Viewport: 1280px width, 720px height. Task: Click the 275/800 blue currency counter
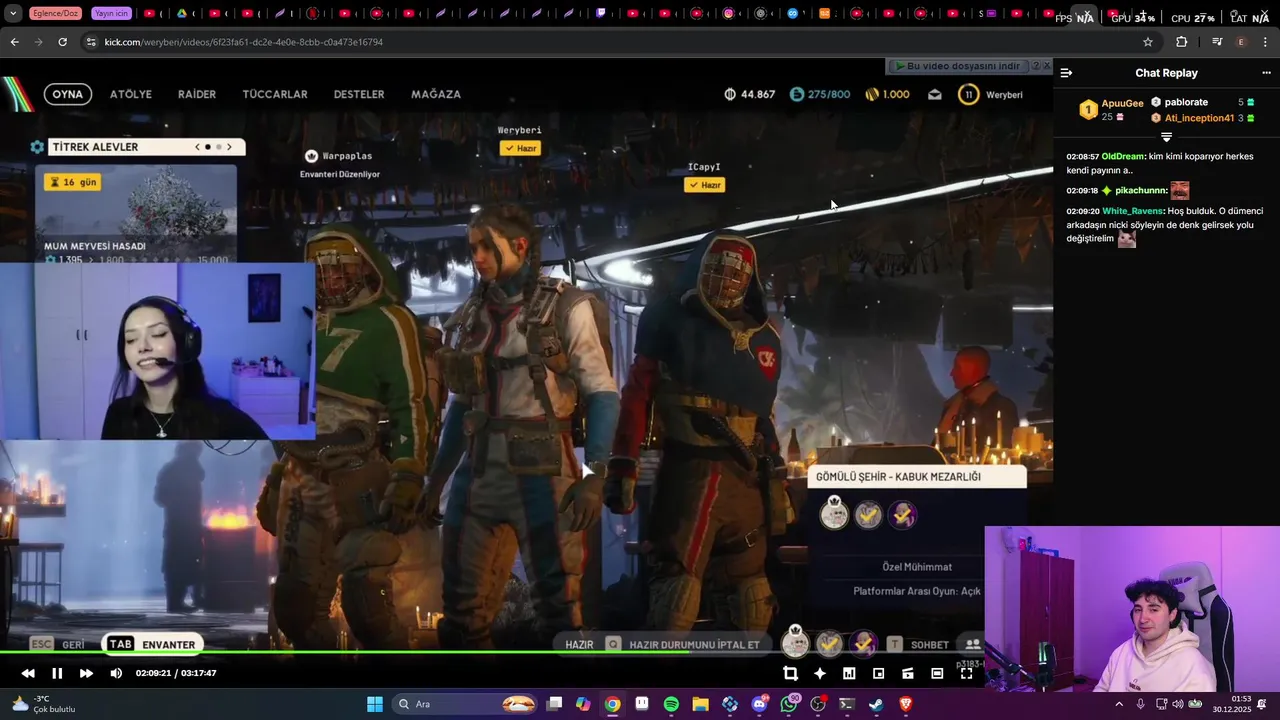(820, 94)
